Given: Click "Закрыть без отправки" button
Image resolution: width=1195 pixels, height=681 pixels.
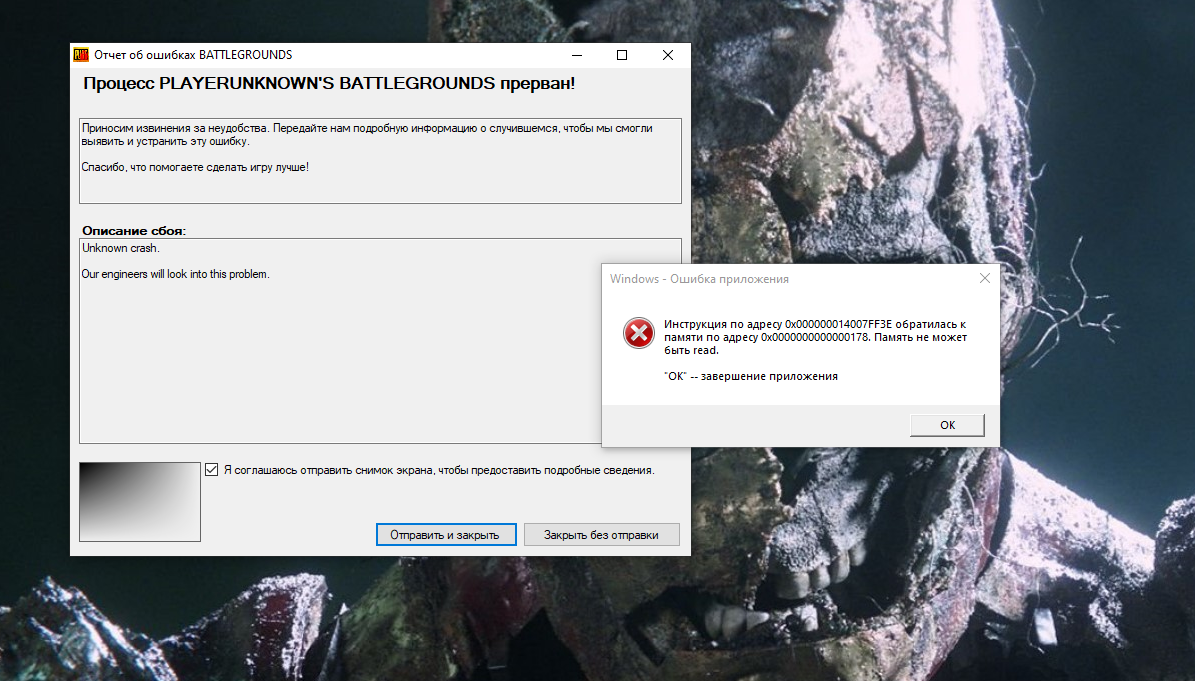Looking at the screenshot, I should coord(601,535).
